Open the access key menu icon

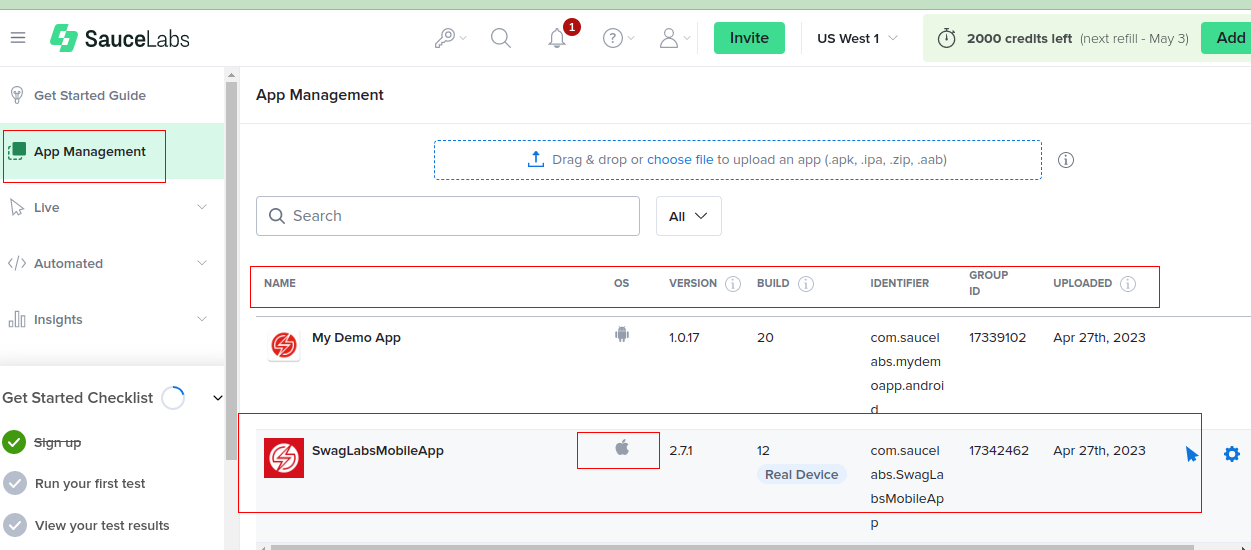[x=451, y=38]
